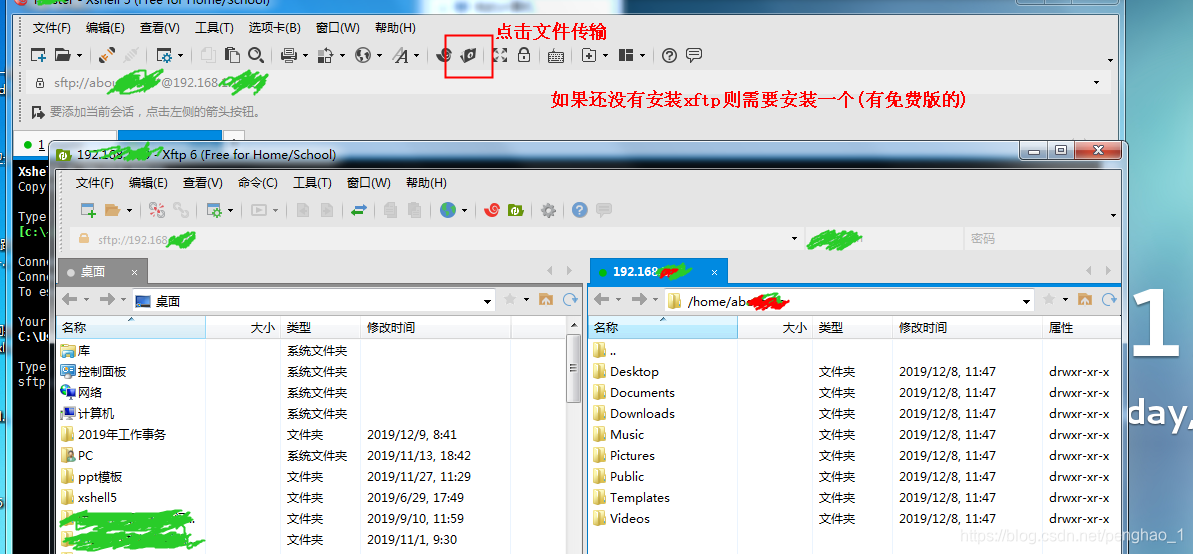Click Xftp's red reconnect icon
This screenshot has width=1193, height=554.
click(157, 210)
